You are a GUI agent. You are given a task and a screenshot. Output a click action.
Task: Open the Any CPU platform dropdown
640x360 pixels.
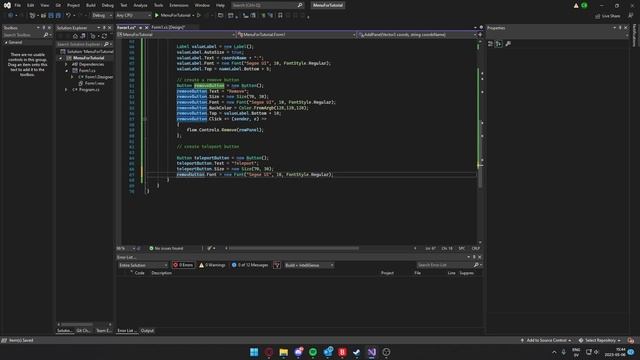click(133, 16)
